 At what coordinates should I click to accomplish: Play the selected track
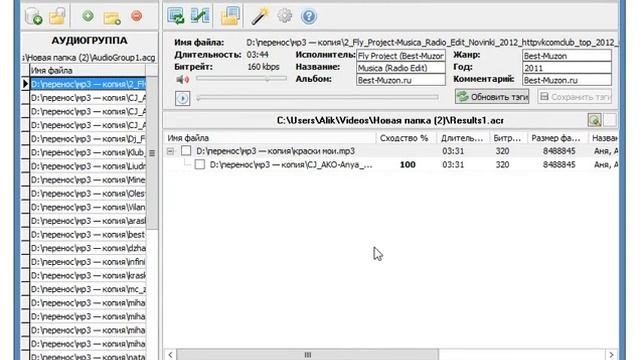point(182,98)
